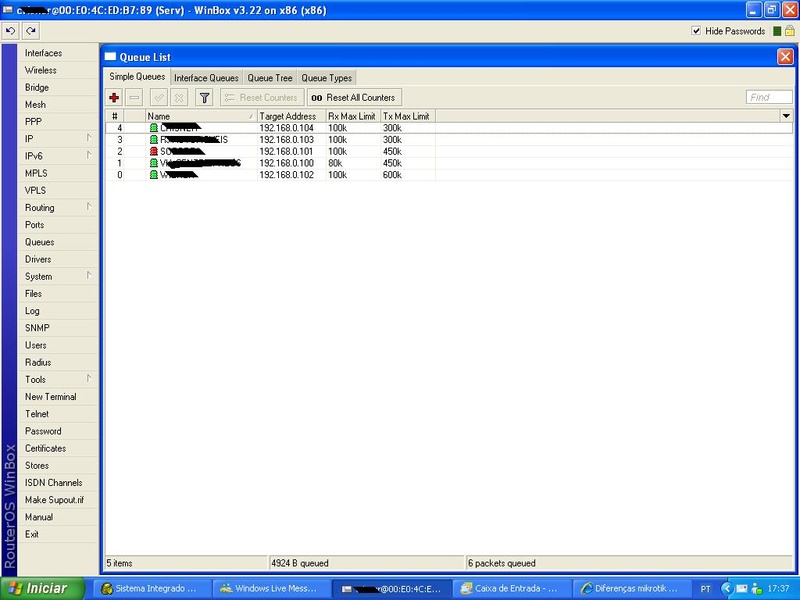Click the green queue icon for 192.168.0.100
Image resolution: width=800 pixels, height=600 pixels.
click(154, 163)
